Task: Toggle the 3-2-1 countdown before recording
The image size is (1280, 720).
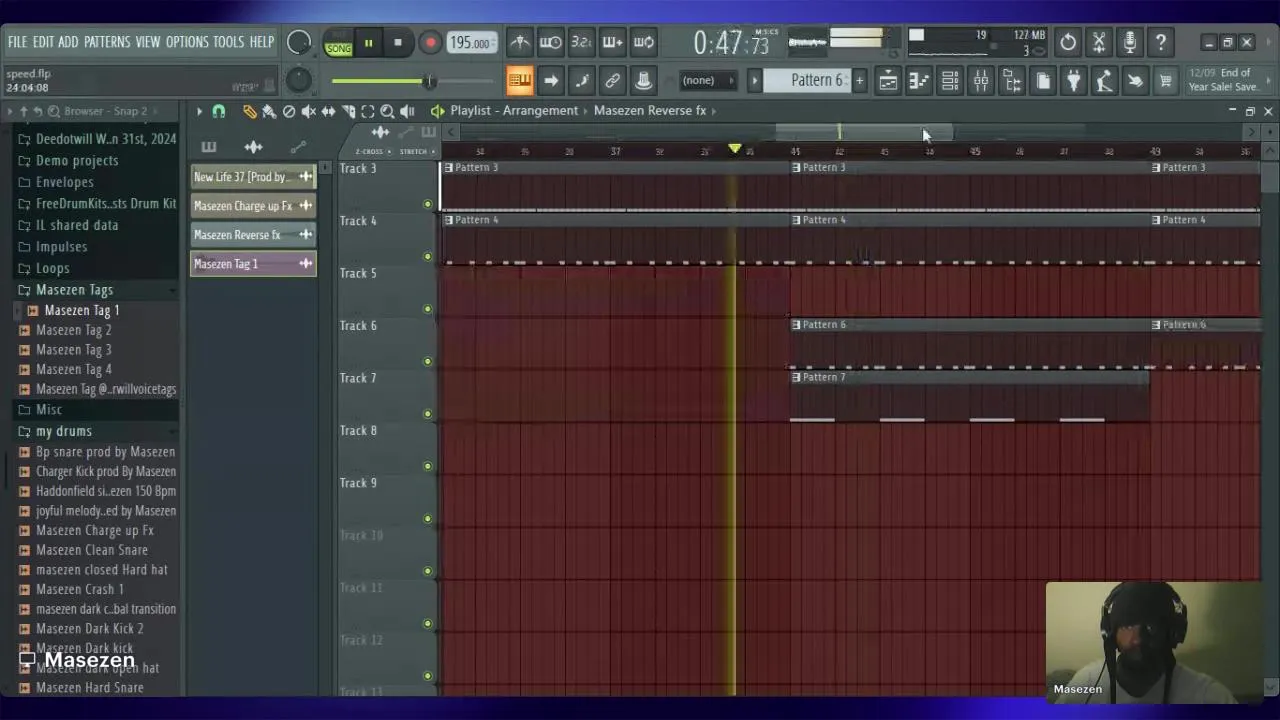Action: tap(582, 42)
